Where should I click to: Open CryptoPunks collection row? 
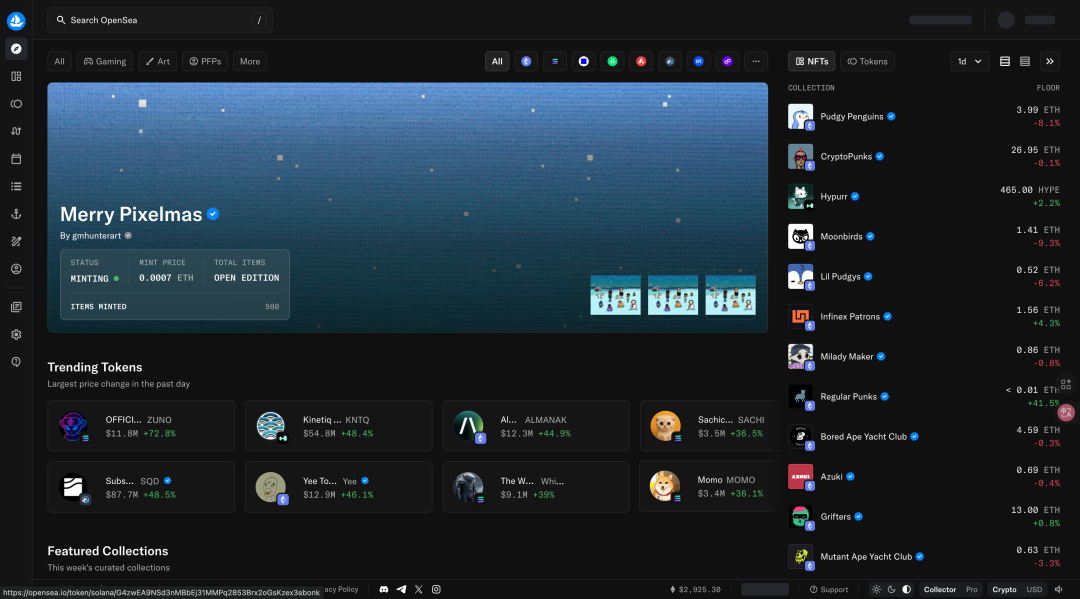tap(924, 156)
